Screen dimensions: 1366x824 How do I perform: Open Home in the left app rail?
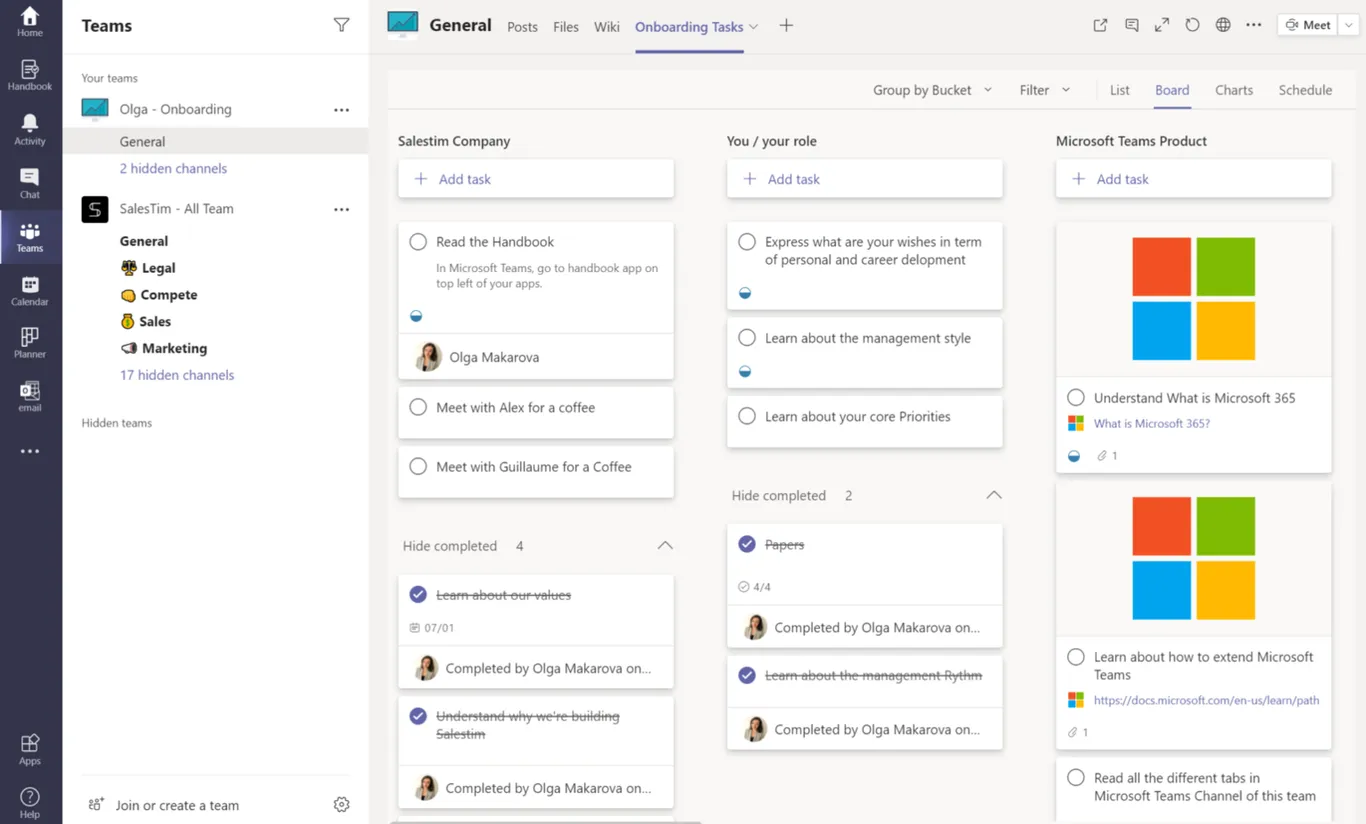pos(30,21)
